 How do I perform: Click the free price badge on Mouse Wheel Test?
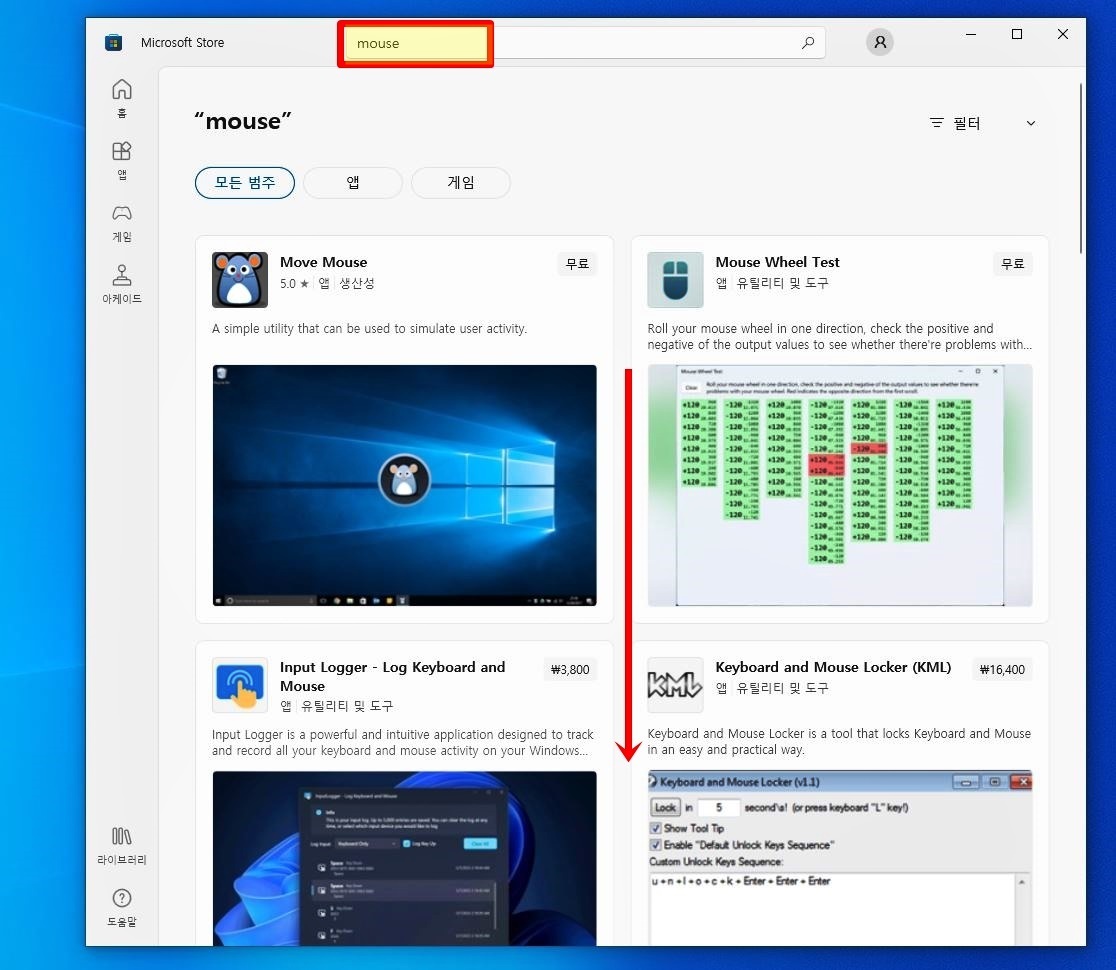(x=1013, y=264)
